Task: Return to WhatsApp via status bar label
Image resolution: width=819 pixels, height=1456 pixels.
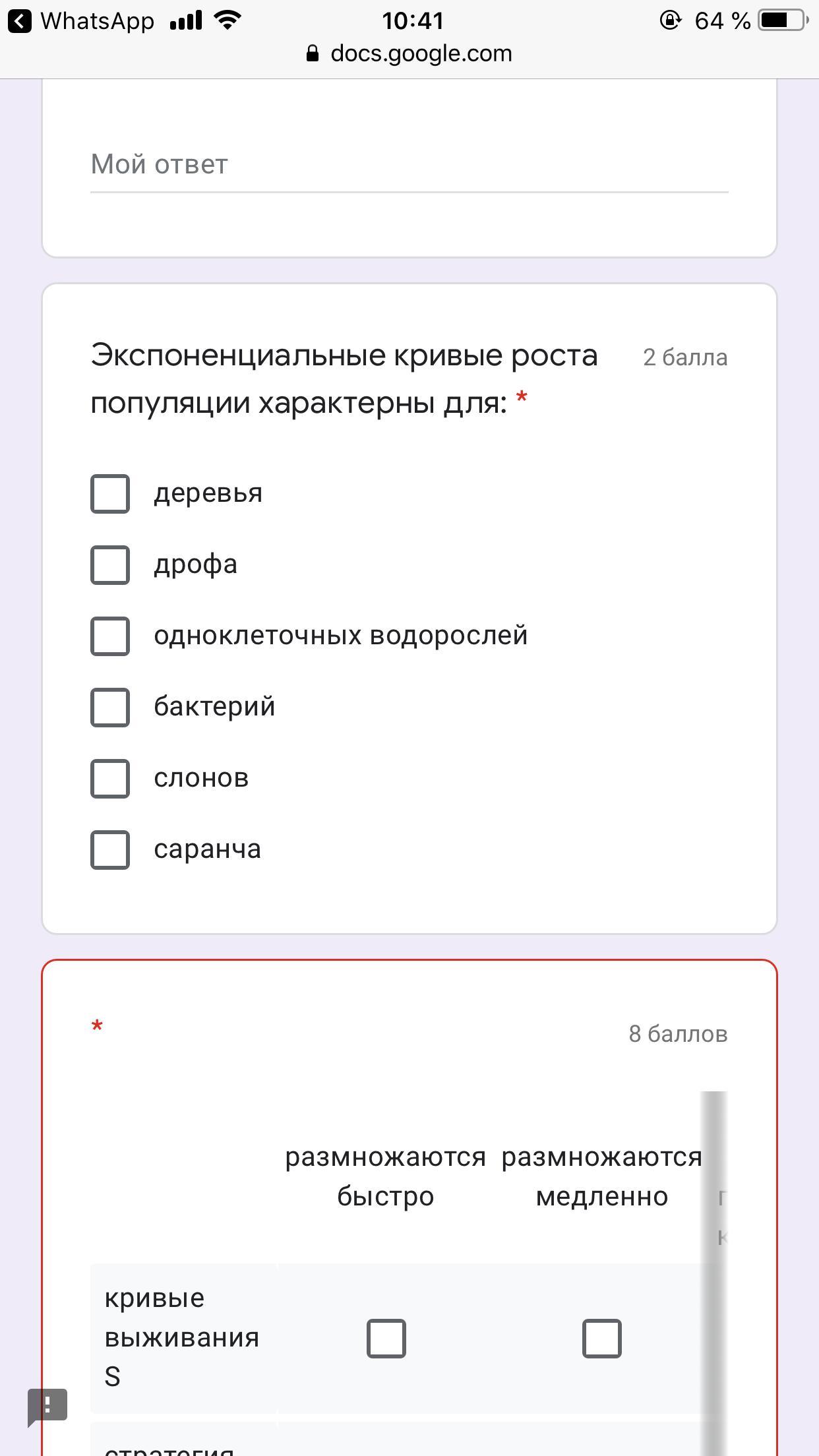Action: point(97,21)
